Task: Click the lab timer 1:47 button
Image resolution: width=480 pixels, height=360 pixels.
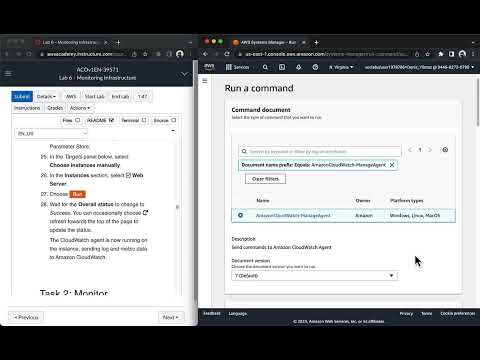Action: 143,96
